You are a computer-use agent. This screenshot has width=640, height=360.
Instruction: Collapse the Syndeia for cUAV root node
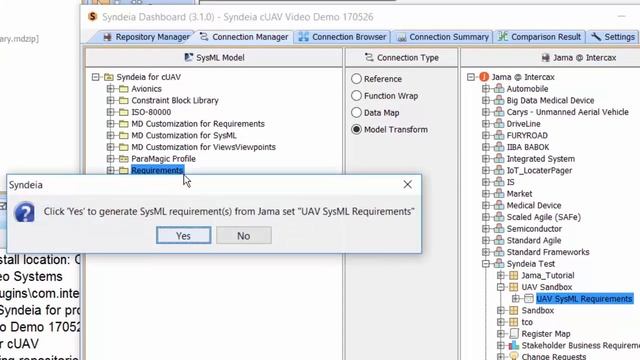coord(96,77)
